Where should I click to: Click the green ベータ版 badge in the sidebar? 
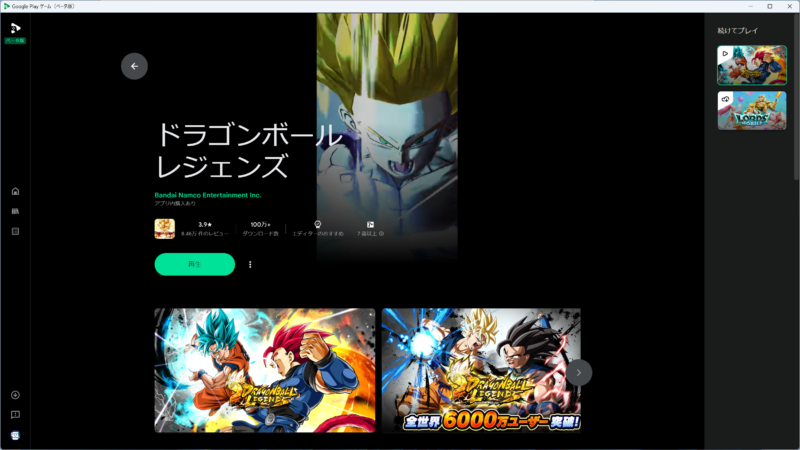click(x=15, y=41)
